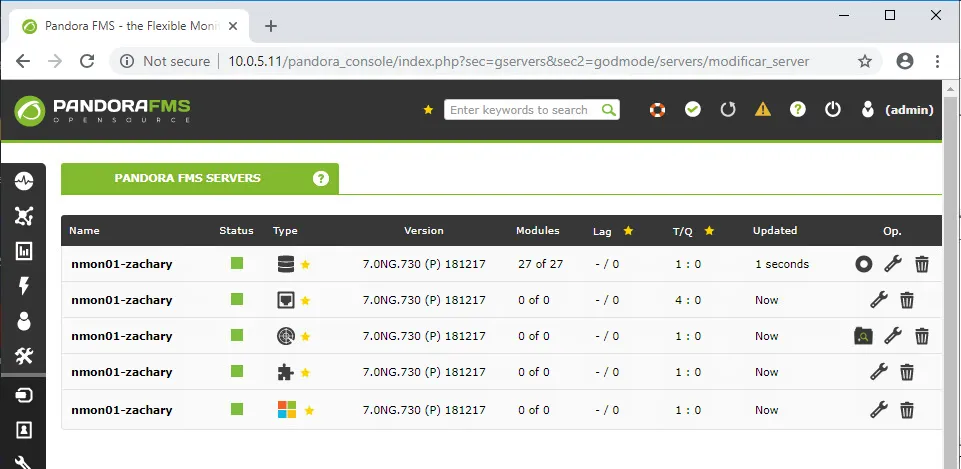961x469 pixels.
Task: Click the Modules column header
Action: pos(537,231)
